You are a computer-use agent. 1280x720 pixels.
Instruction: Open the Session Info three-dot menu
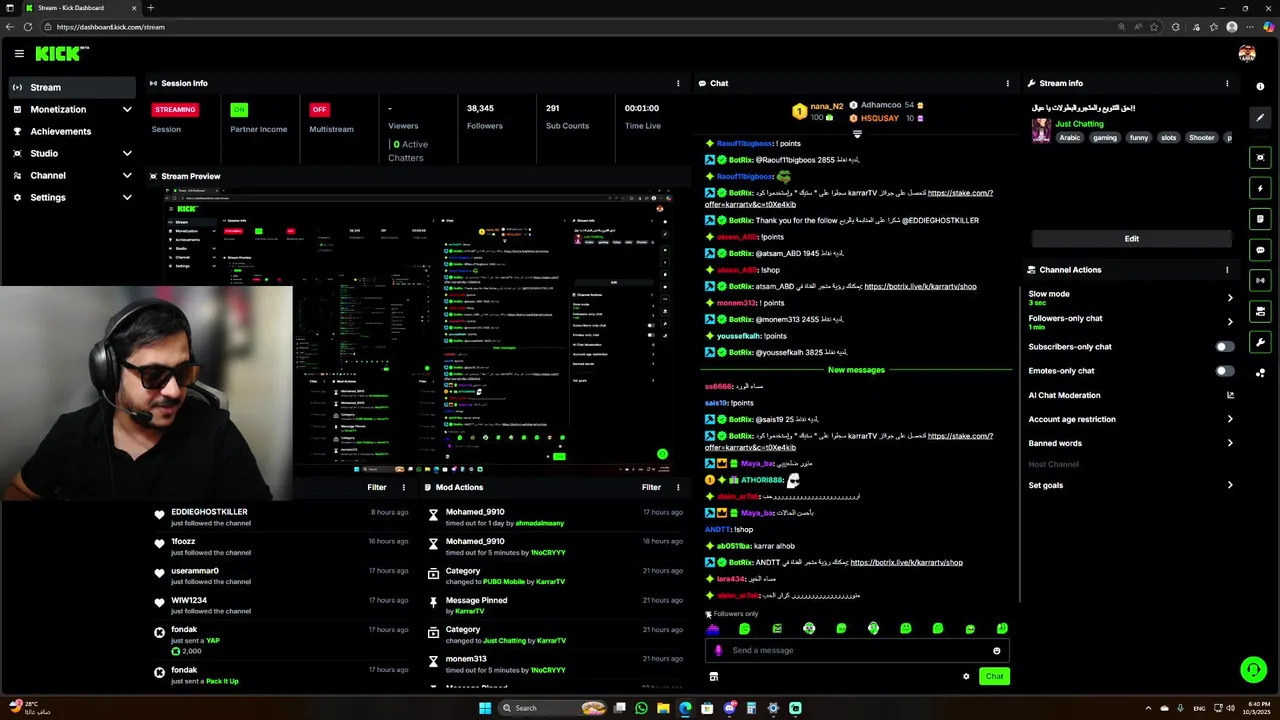pos(678,83)
